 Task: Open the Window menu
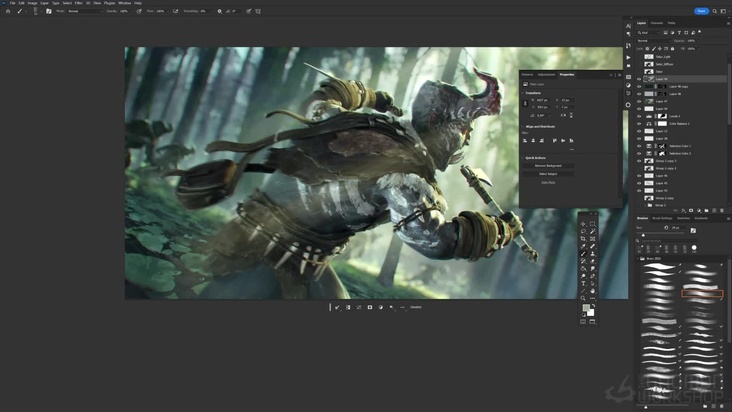pyautogui.click(x=125, y=3)
